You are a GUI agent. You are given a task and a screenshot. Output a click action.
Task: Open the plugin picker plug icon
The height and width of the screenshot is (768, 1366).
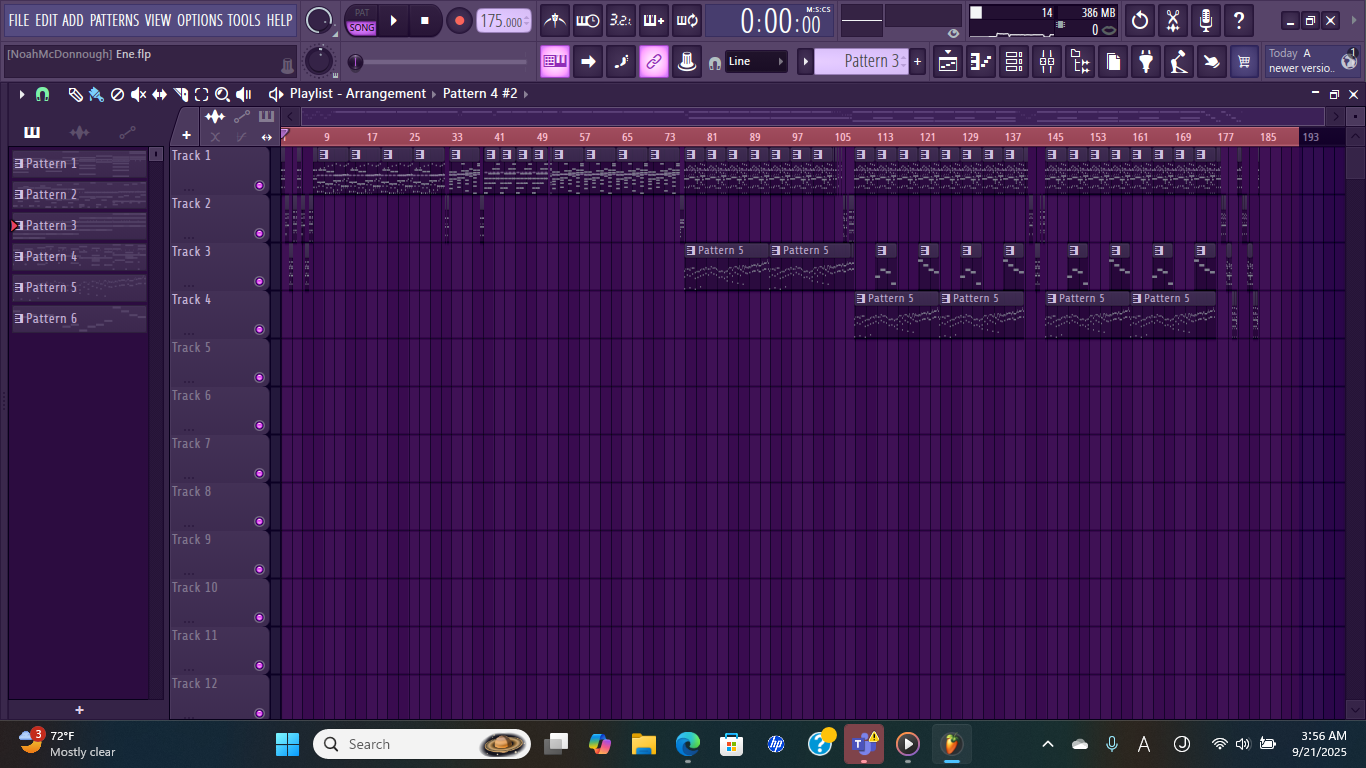tap(1146, 61)
